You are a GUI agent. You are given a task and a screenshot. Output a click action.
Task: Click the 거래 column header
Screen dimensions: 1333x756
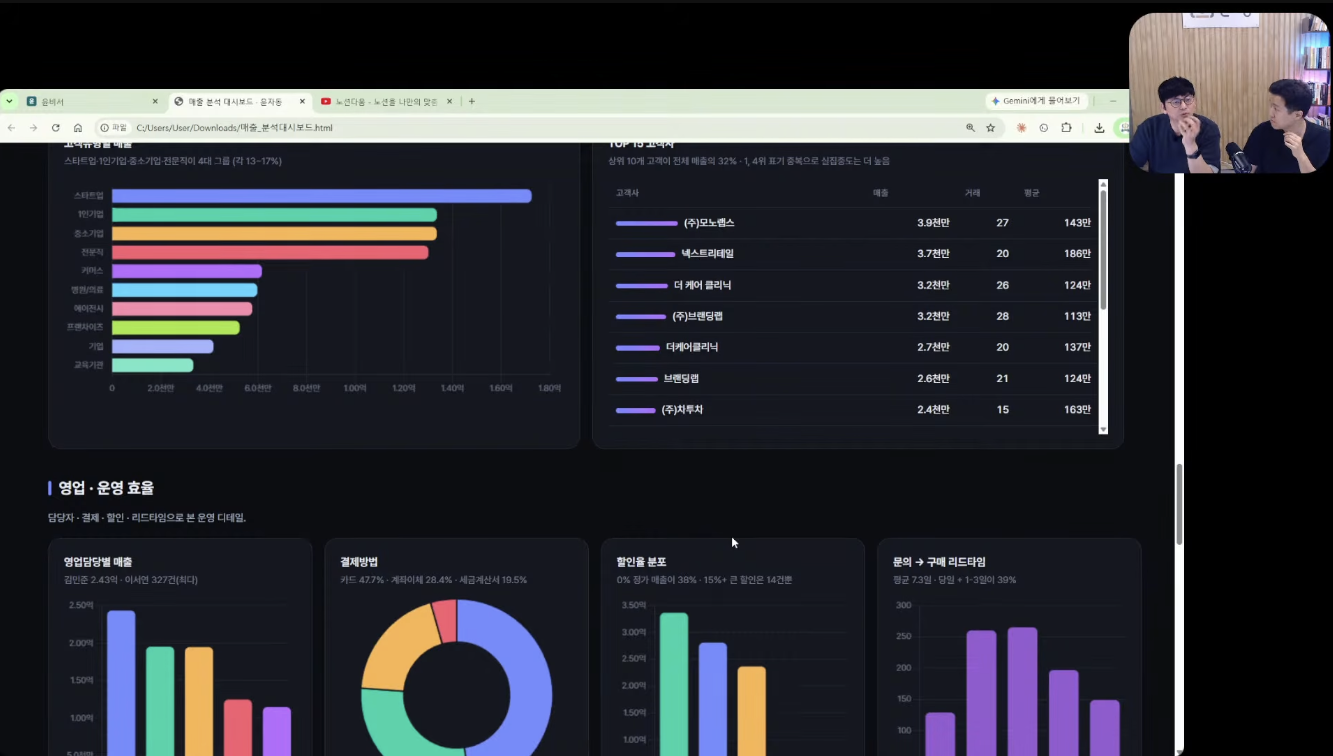tap(972, 192)
